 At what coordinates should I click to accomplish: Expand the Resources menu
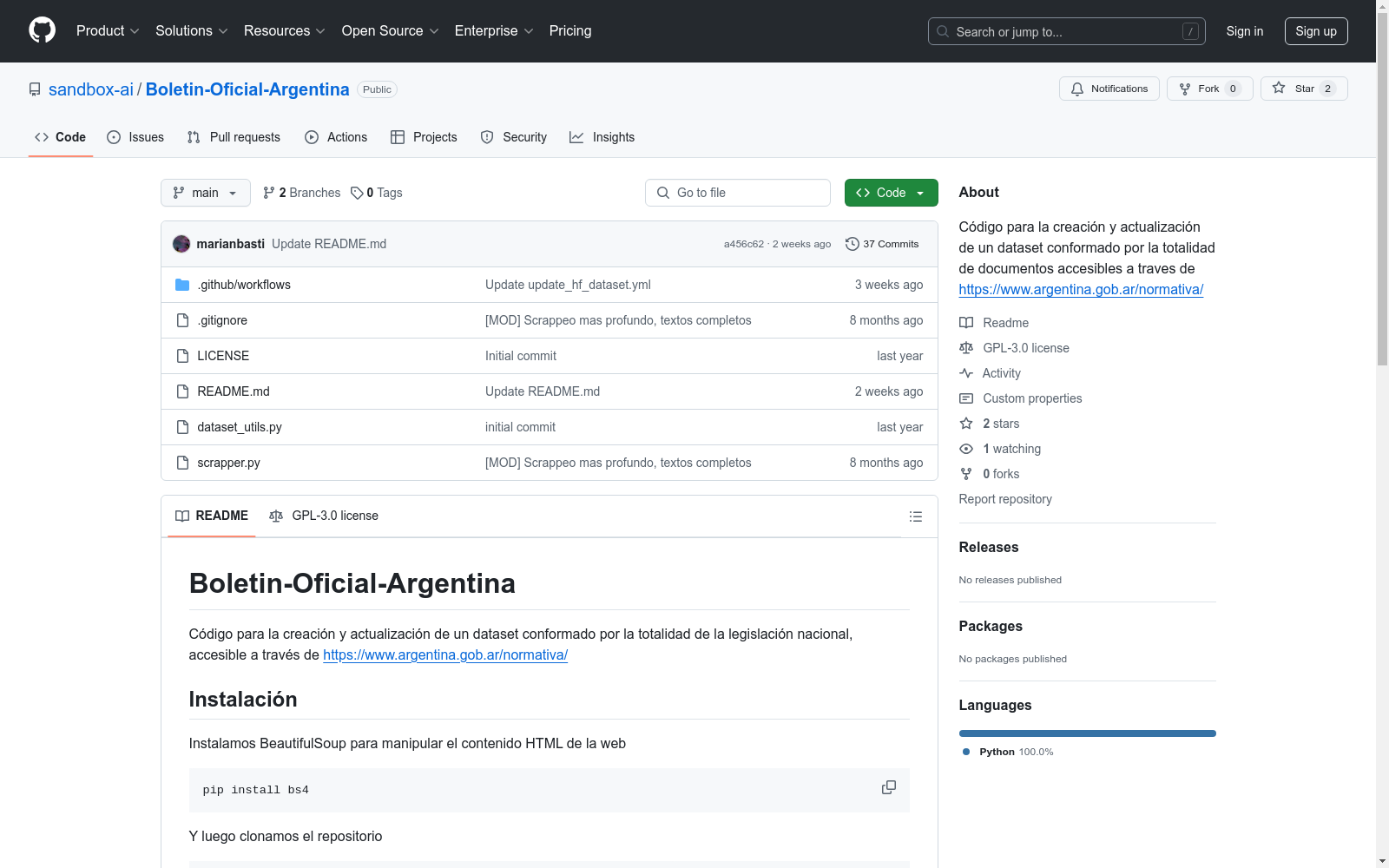coord(285,30)
